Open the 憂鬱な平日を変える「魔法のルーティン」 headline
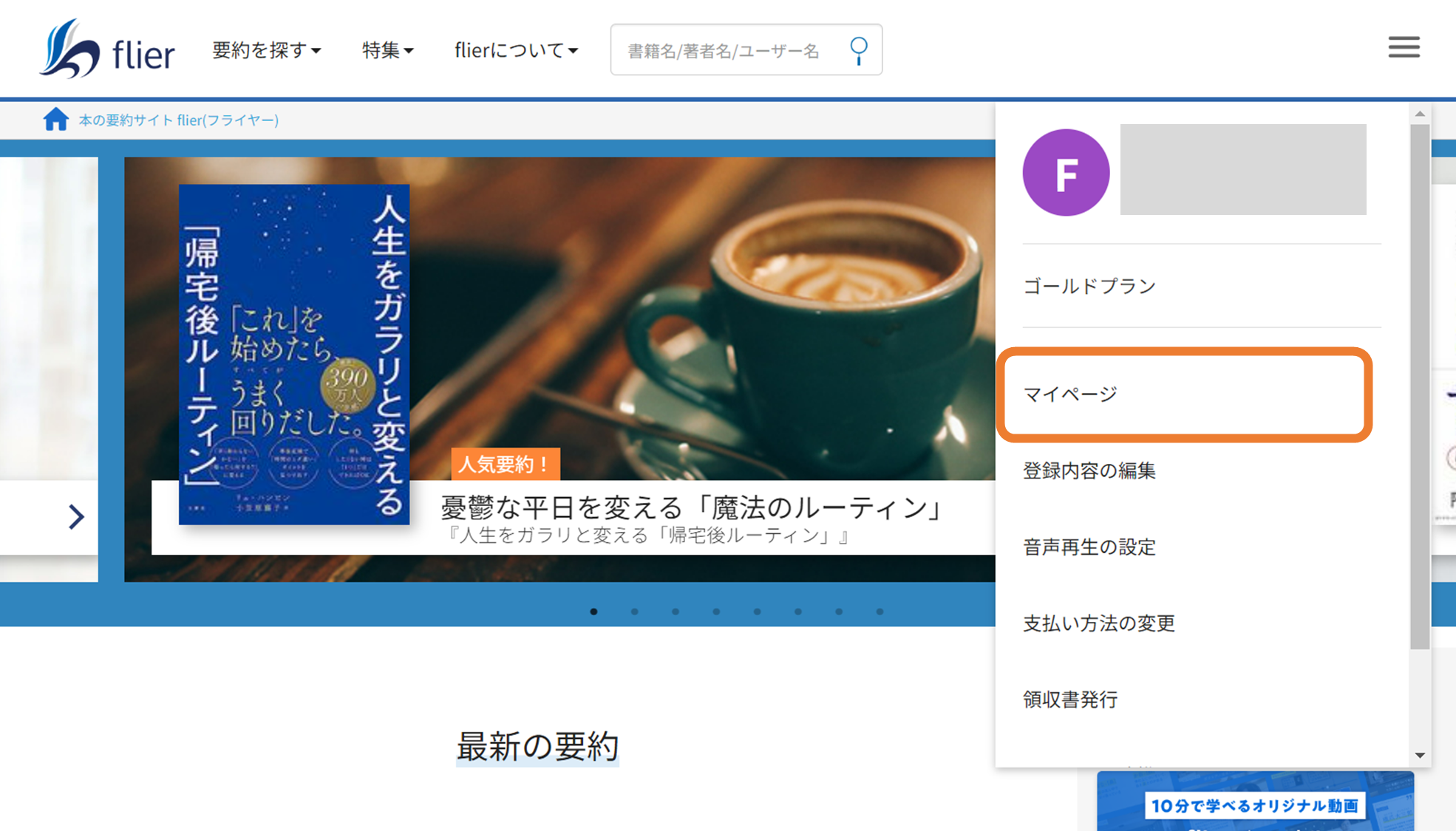 693,507
